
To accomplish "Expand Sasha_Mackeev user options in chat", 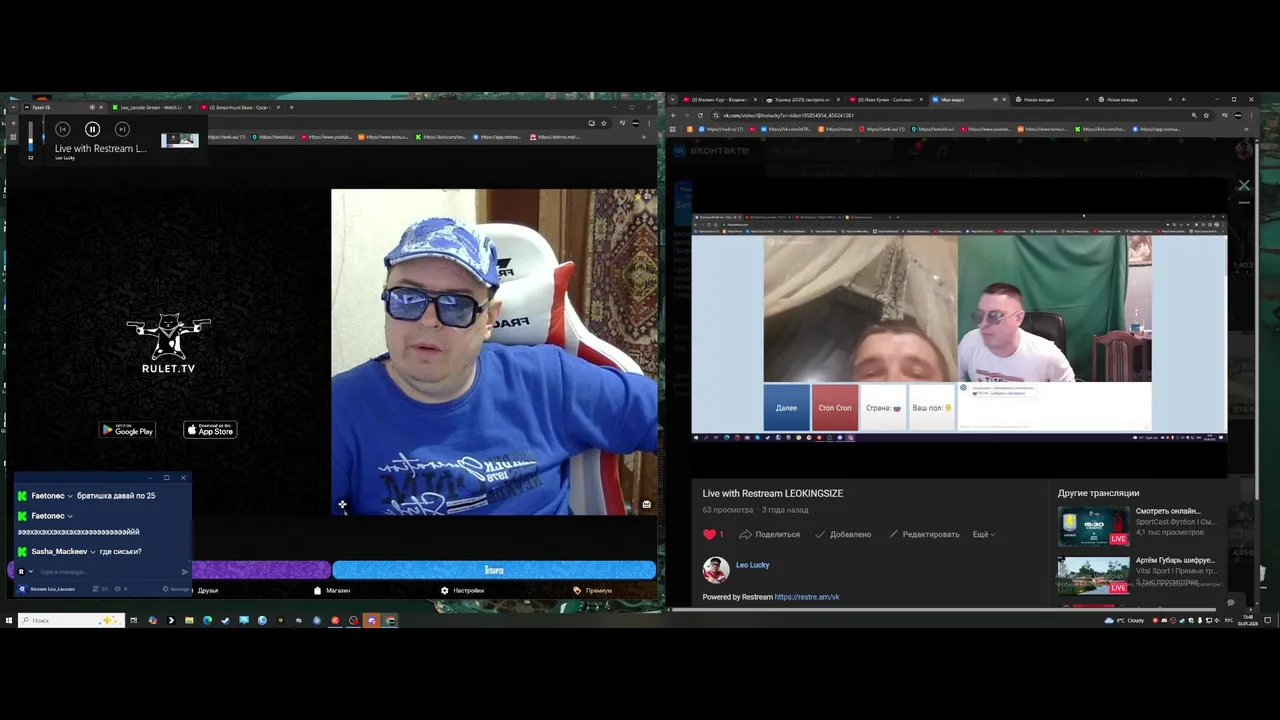I will coord(93,552).
